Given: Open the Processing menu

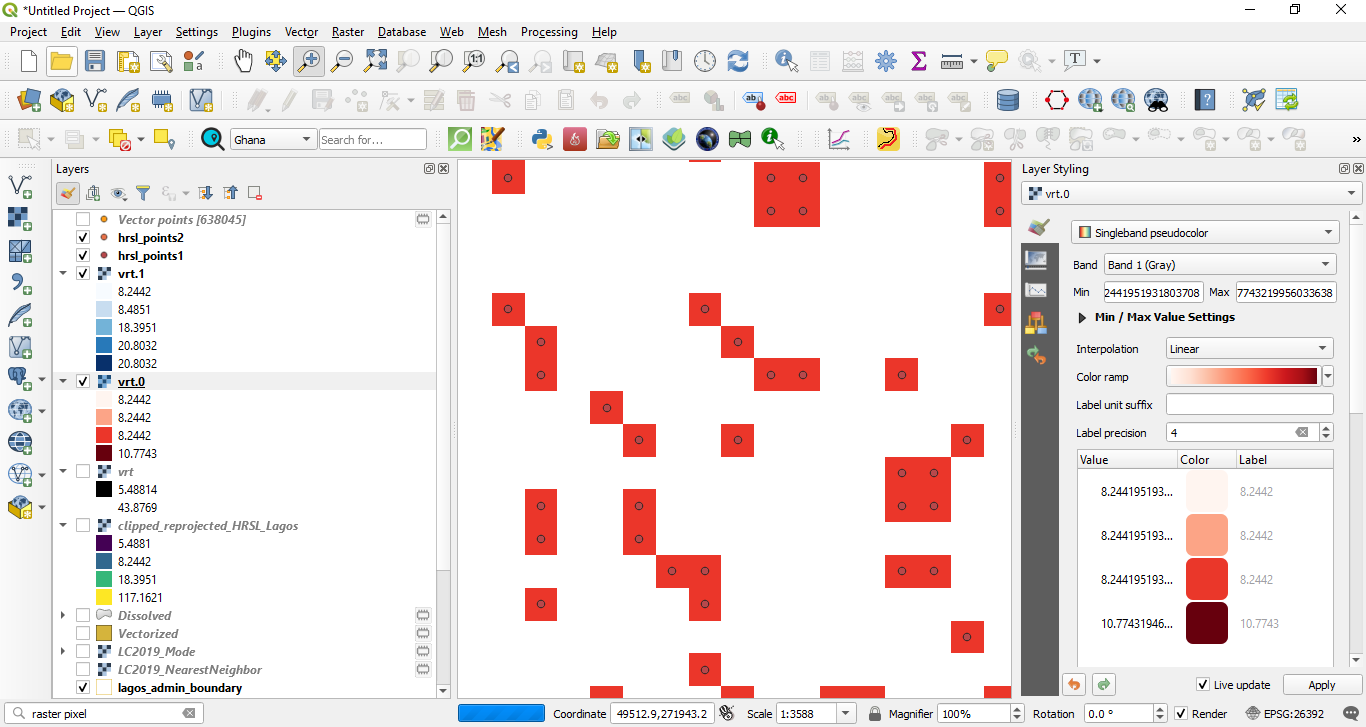Looking at the screenshot, I should coord(549,32).
